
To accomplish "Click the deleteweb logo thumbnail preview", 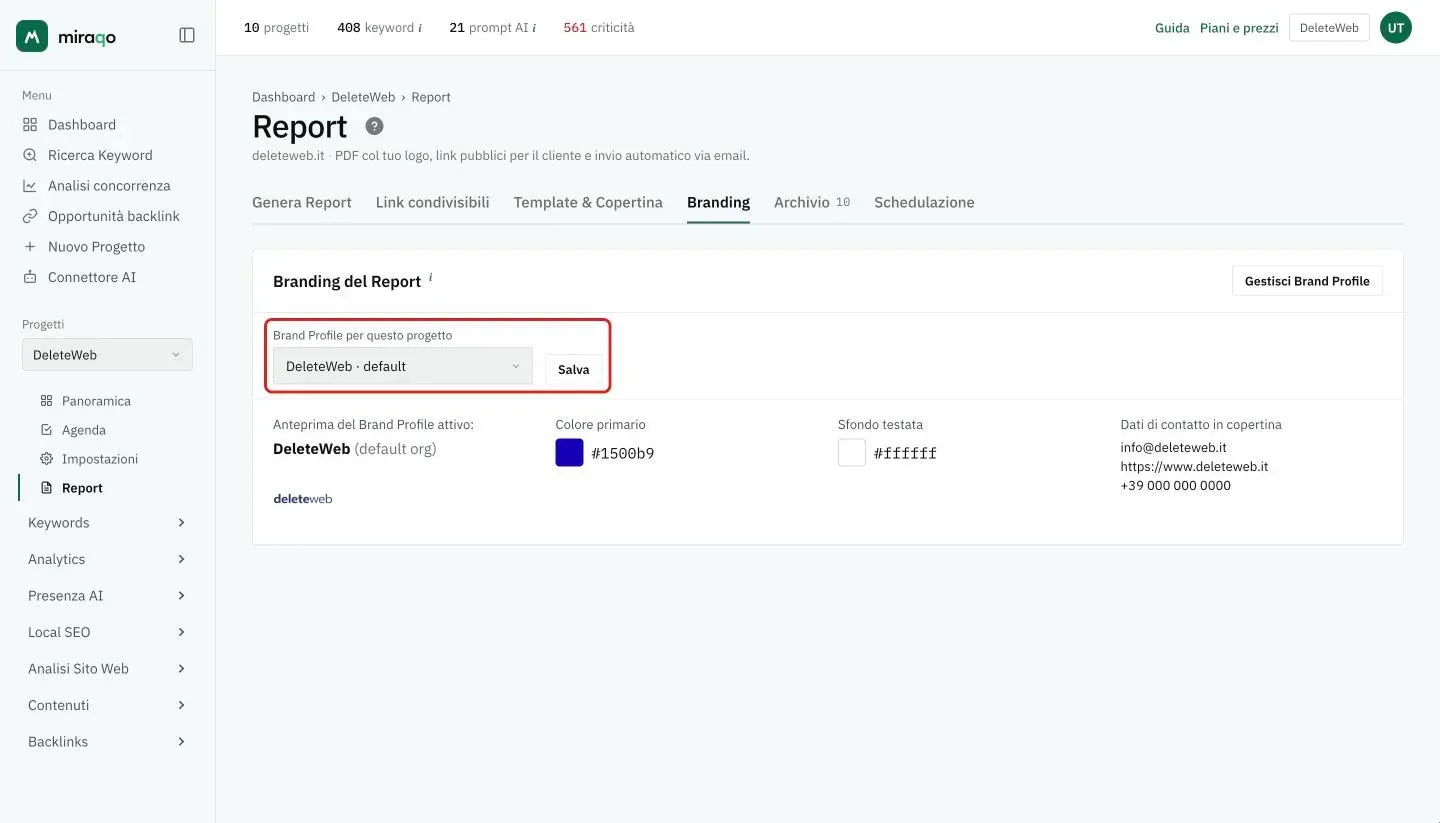I will click(303, 498).
